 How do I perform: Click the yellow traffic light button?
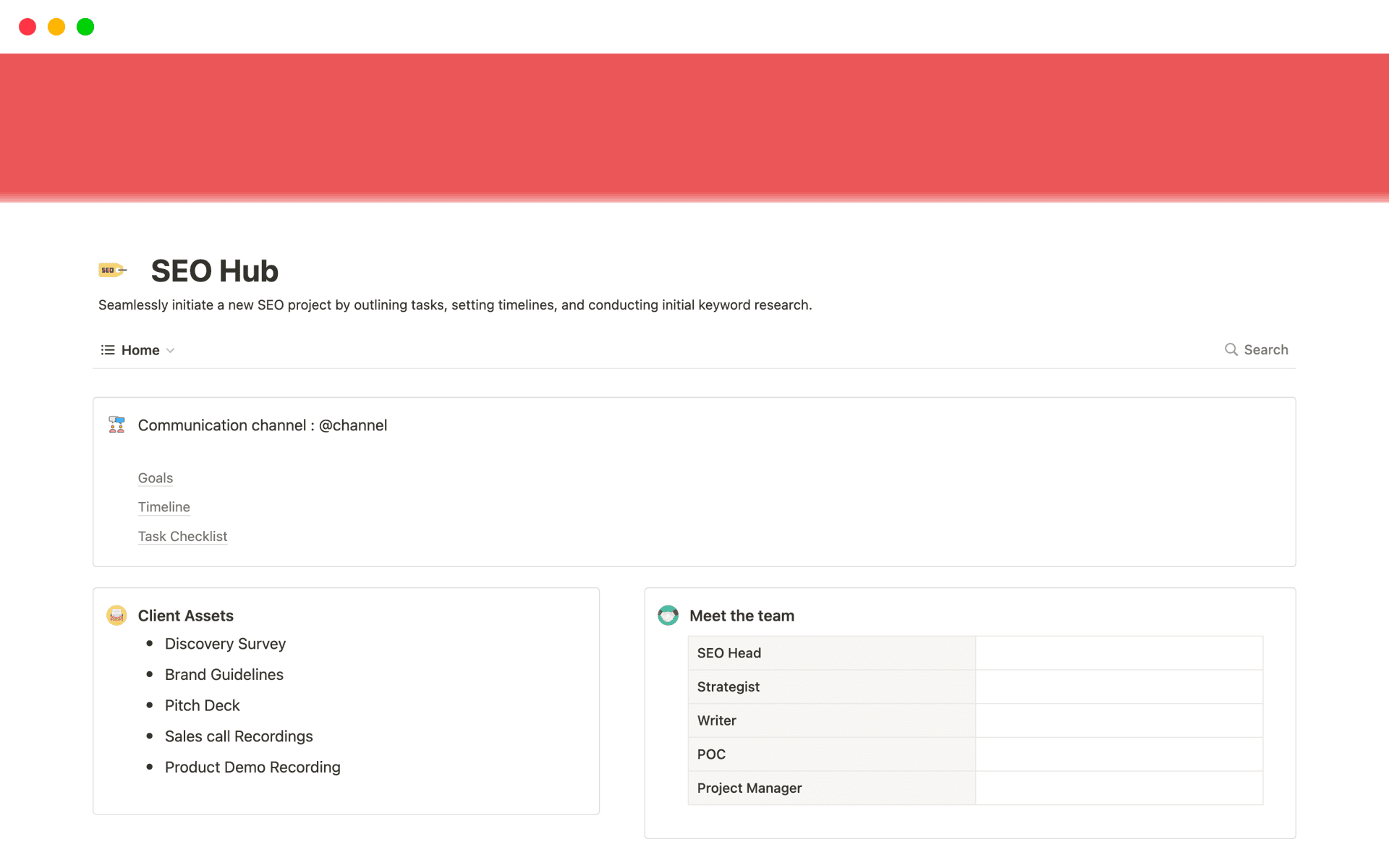pos(56,27)
